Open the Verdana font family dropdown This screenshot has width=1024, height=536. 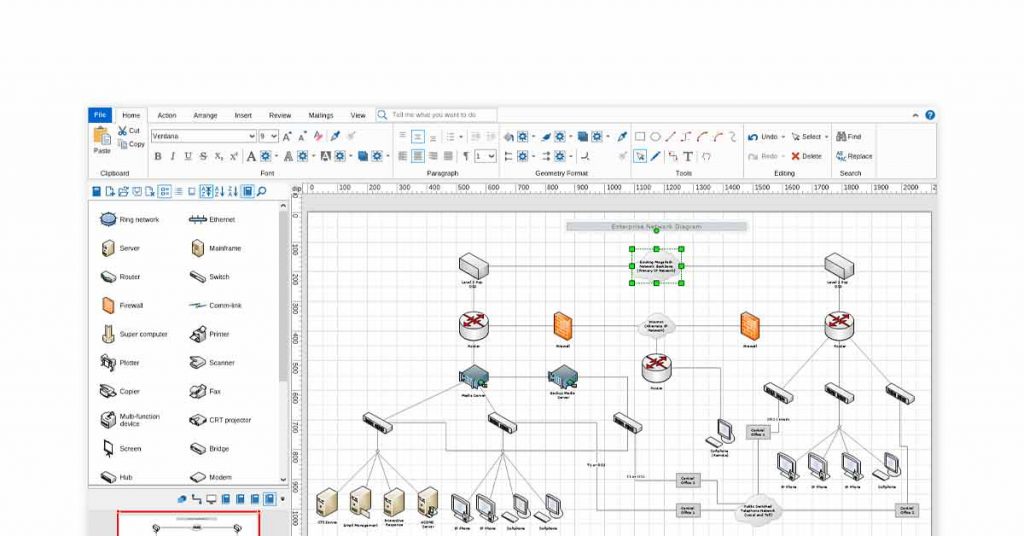[203, 136]
